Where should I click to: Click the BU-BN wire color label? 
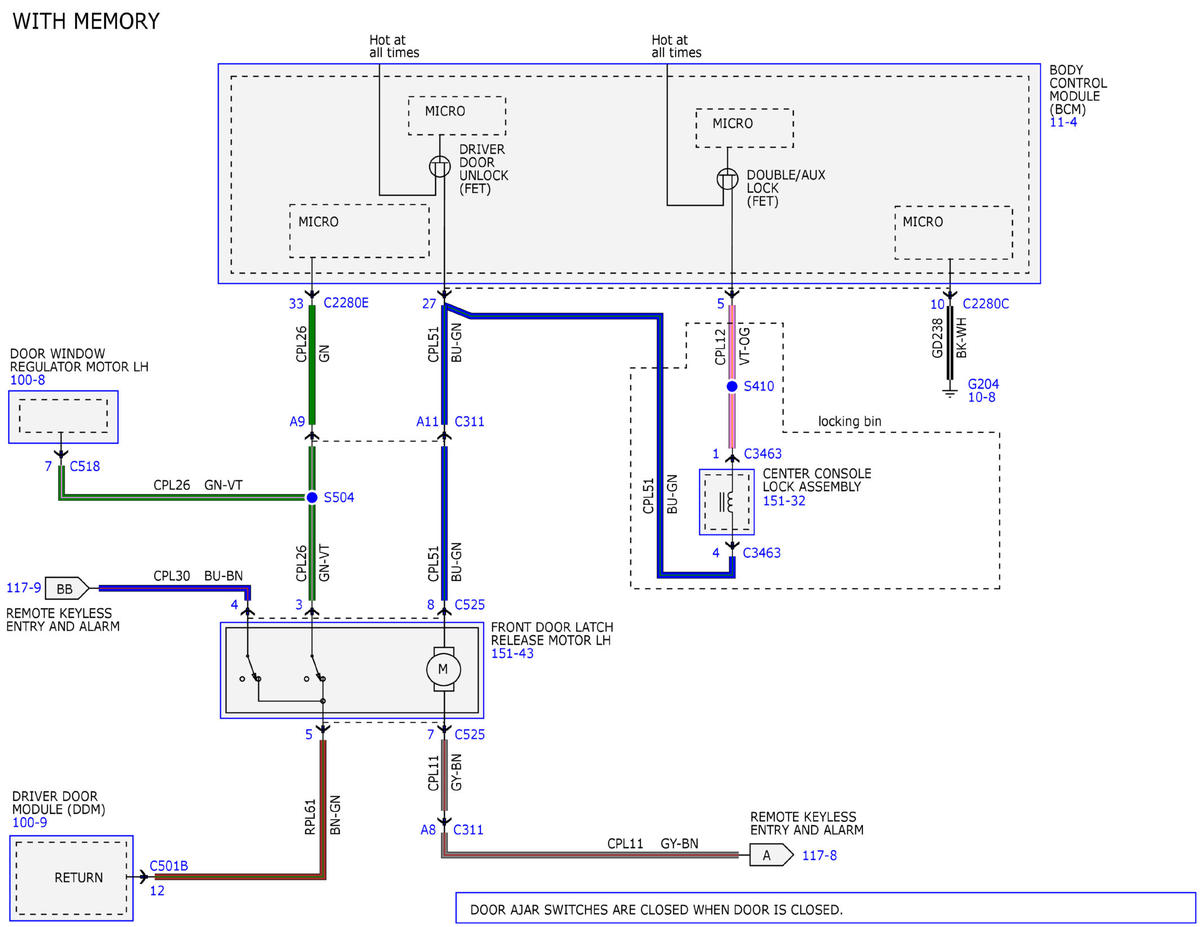pyautogui.click(x=223, y=576)
